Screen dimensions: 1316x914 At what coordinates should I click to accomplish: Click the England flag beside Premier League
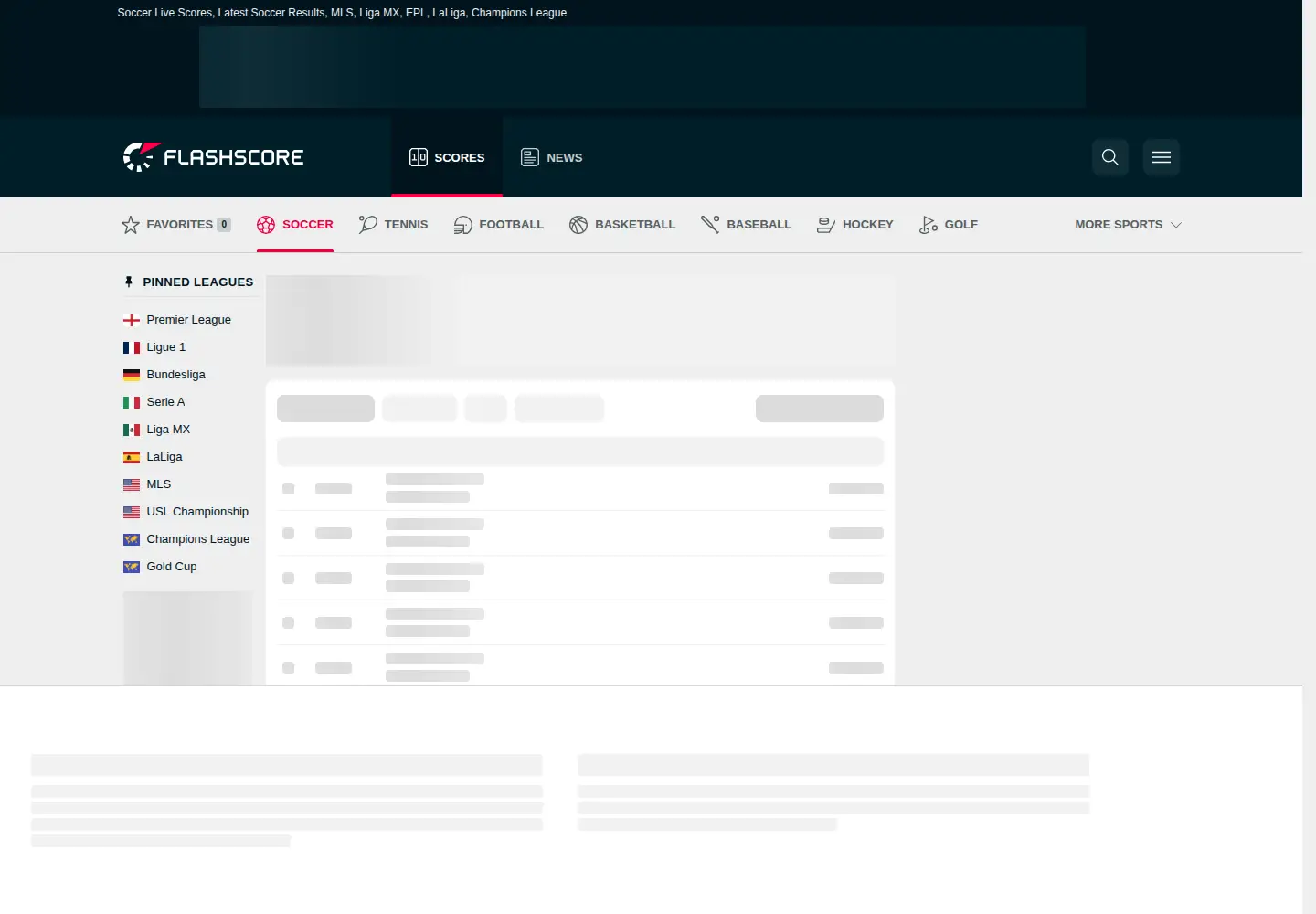(132, 320)
